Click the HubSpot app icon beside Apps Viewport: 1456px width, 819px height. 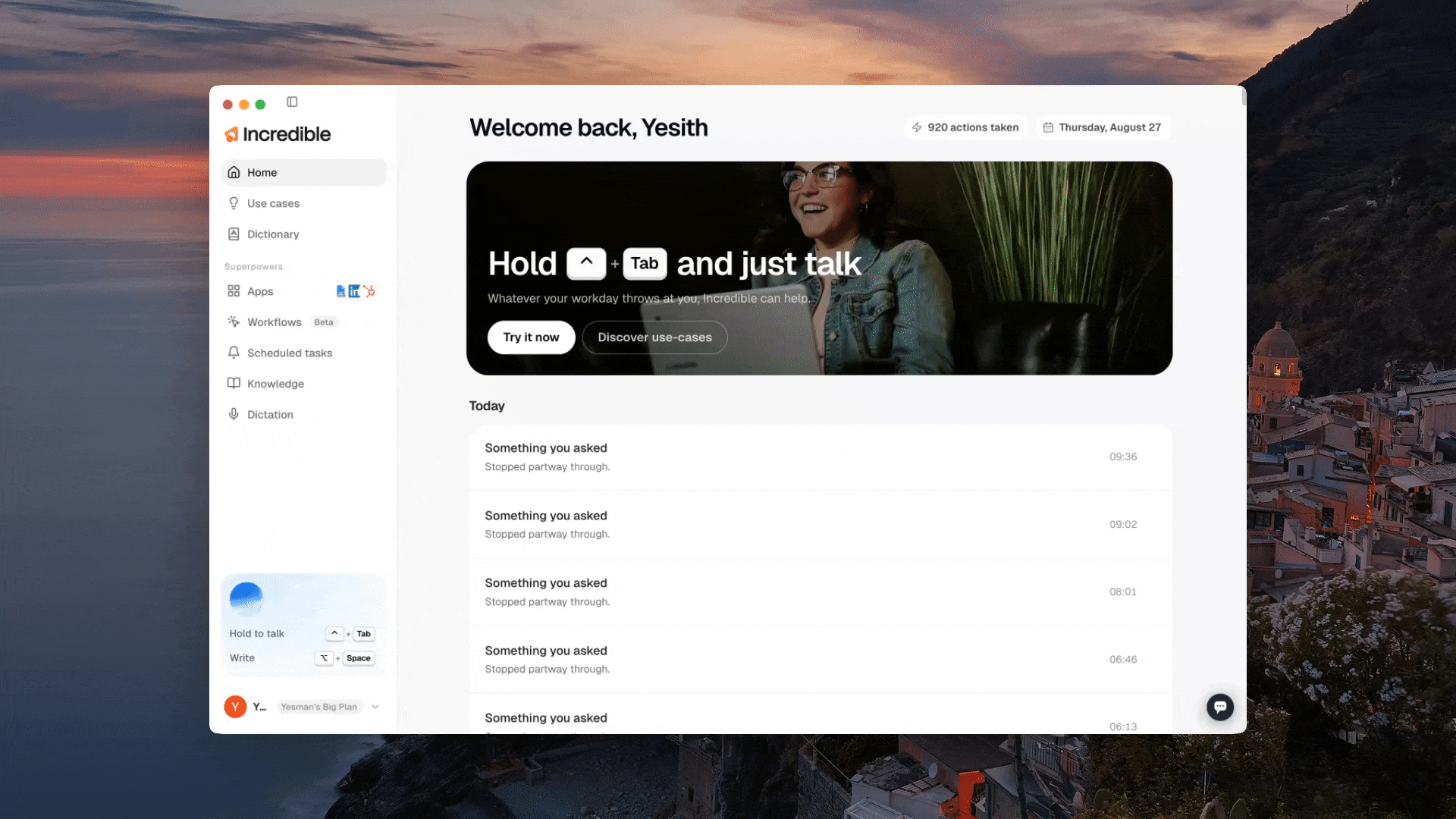tap(369, 291)
